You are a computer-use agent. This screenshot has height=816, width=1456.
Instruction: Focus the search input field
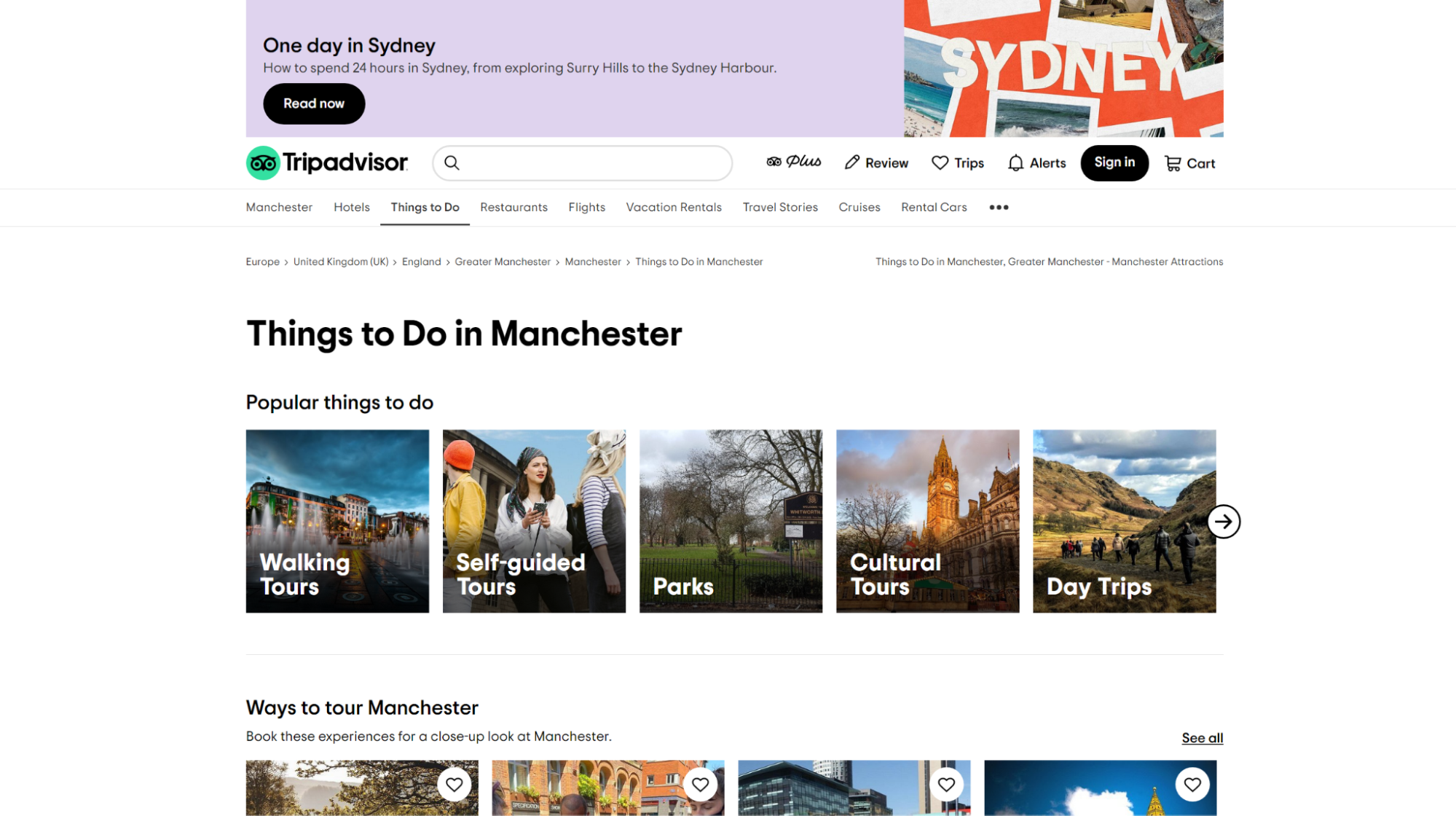click(583, 162)
